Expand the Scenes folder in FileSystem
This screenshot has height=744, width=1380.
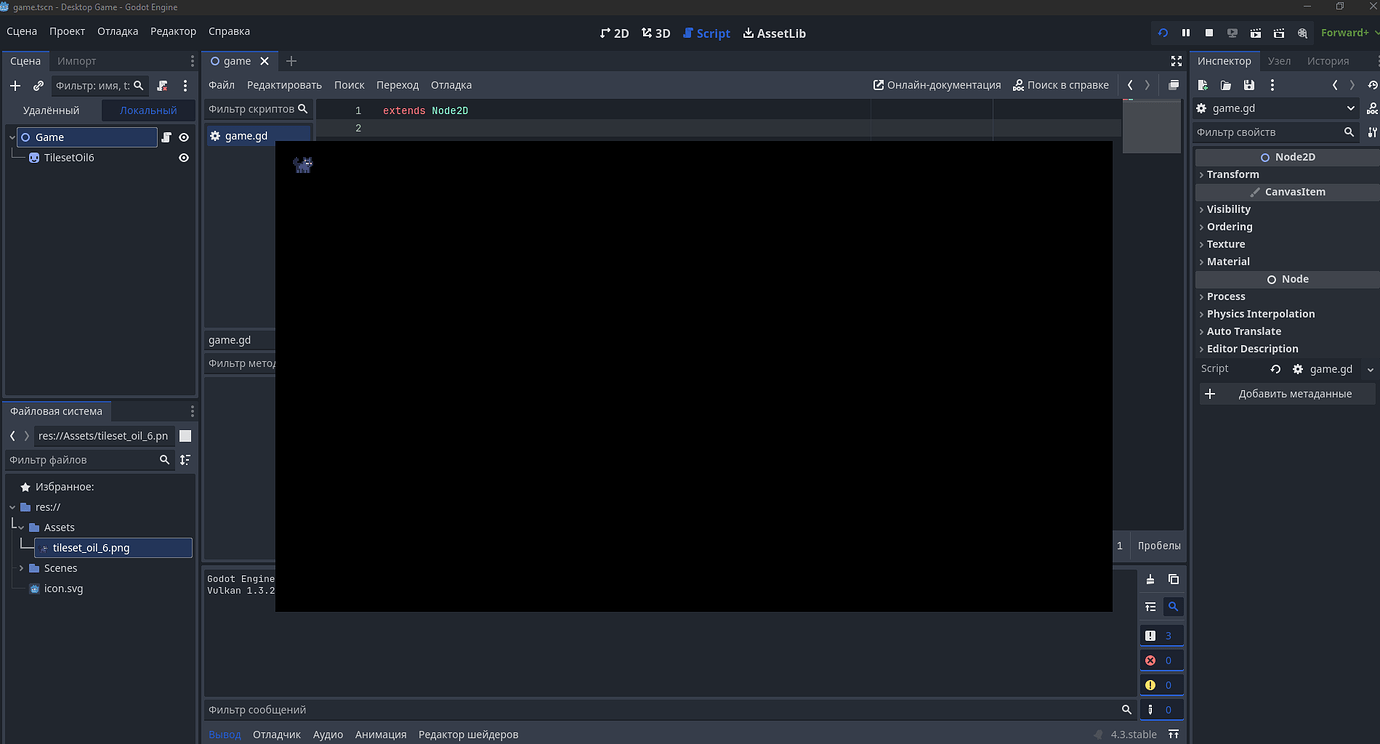tap(20, 567)
